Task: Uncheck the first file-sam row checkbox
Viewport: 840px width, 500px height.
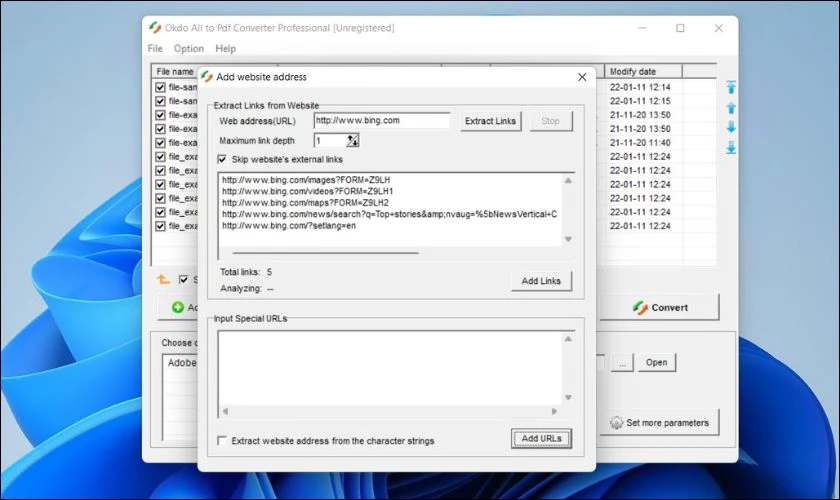Action: pyautogui.click(x=160, y=87)
